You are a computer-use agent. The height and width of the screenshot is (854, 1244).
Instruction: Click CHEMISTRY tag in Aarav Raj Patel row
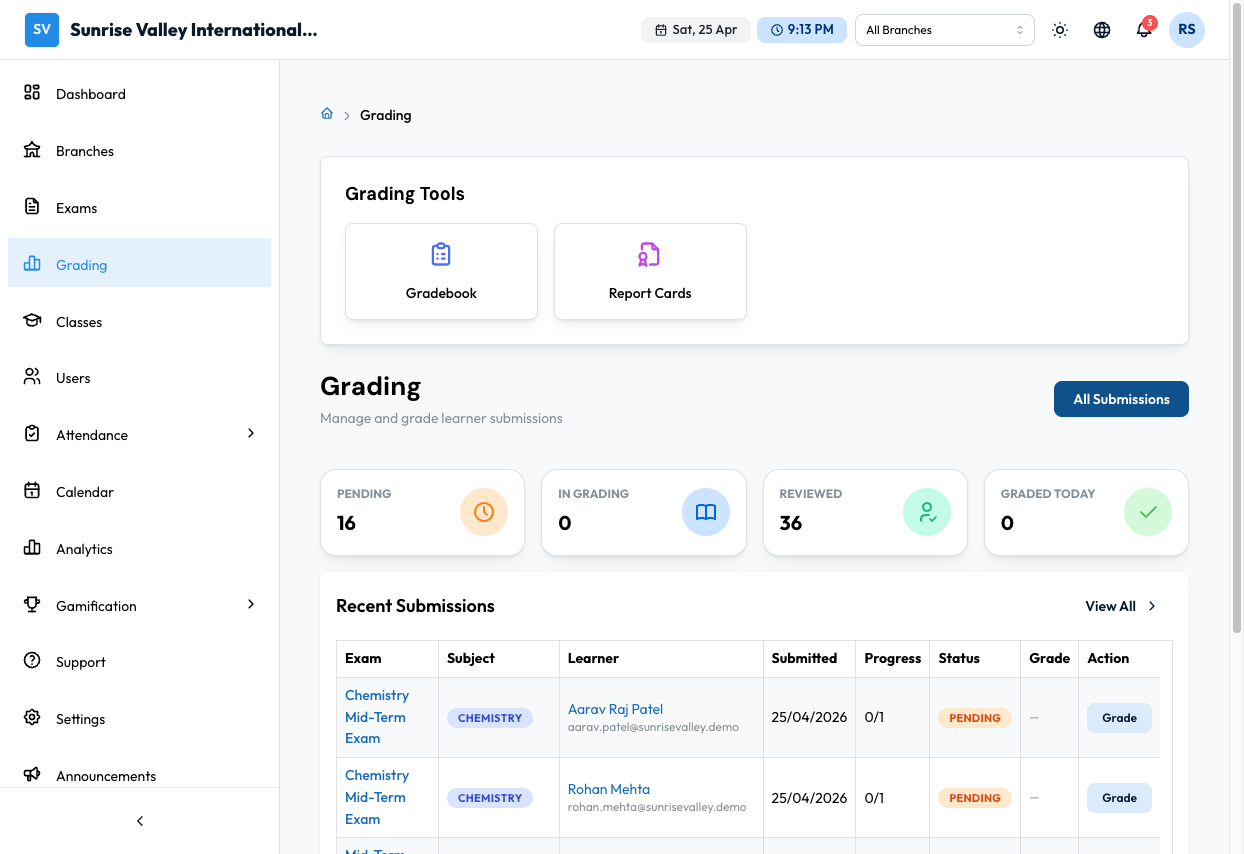click(490, 718)
